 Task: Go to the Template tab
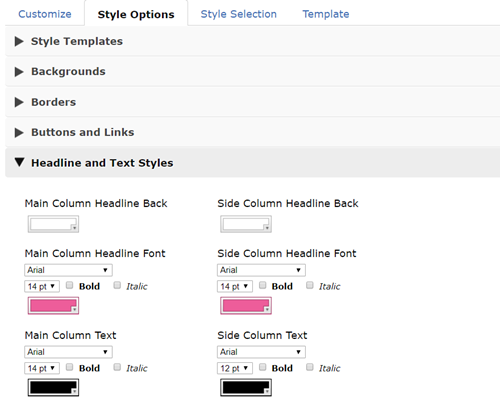(326, 14)
